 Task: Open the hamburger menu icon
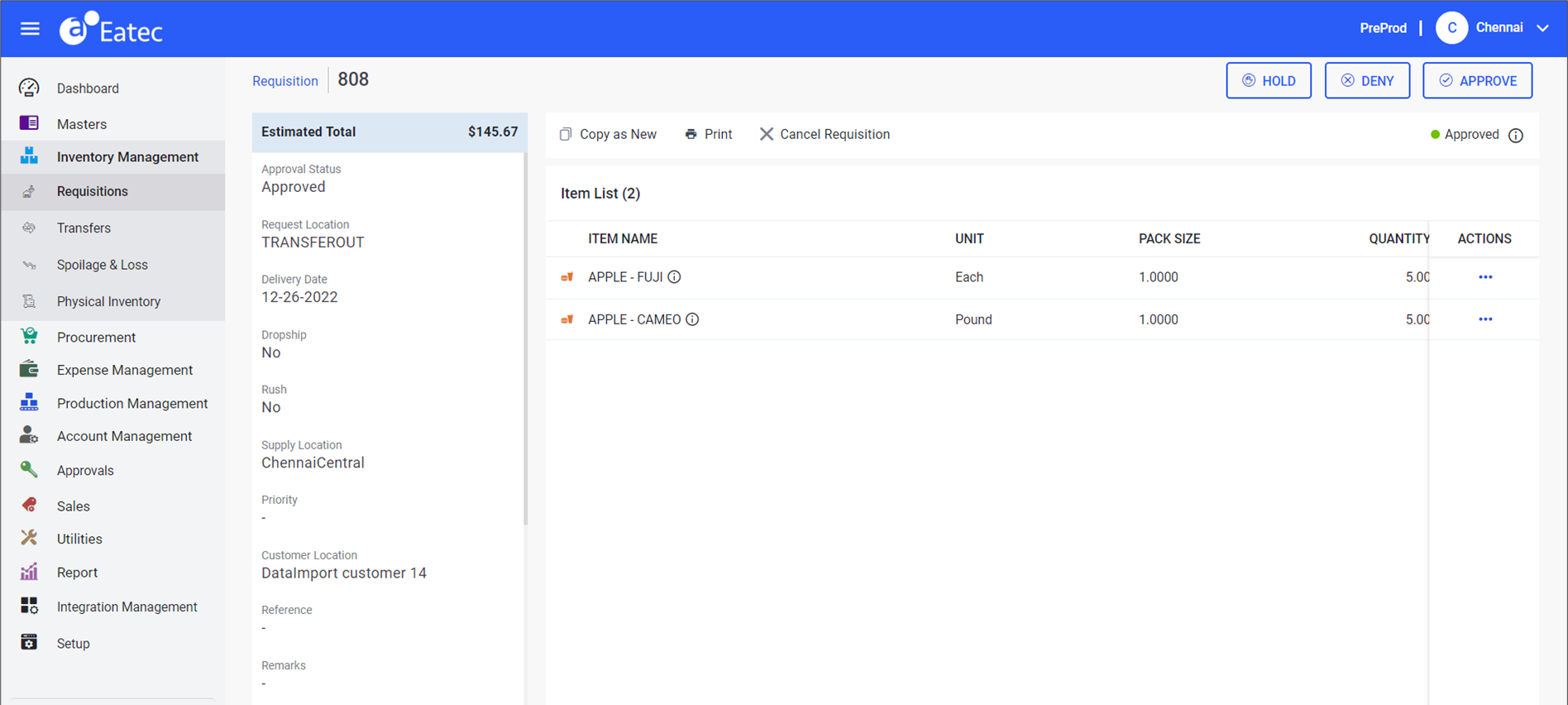coord(30,29)
